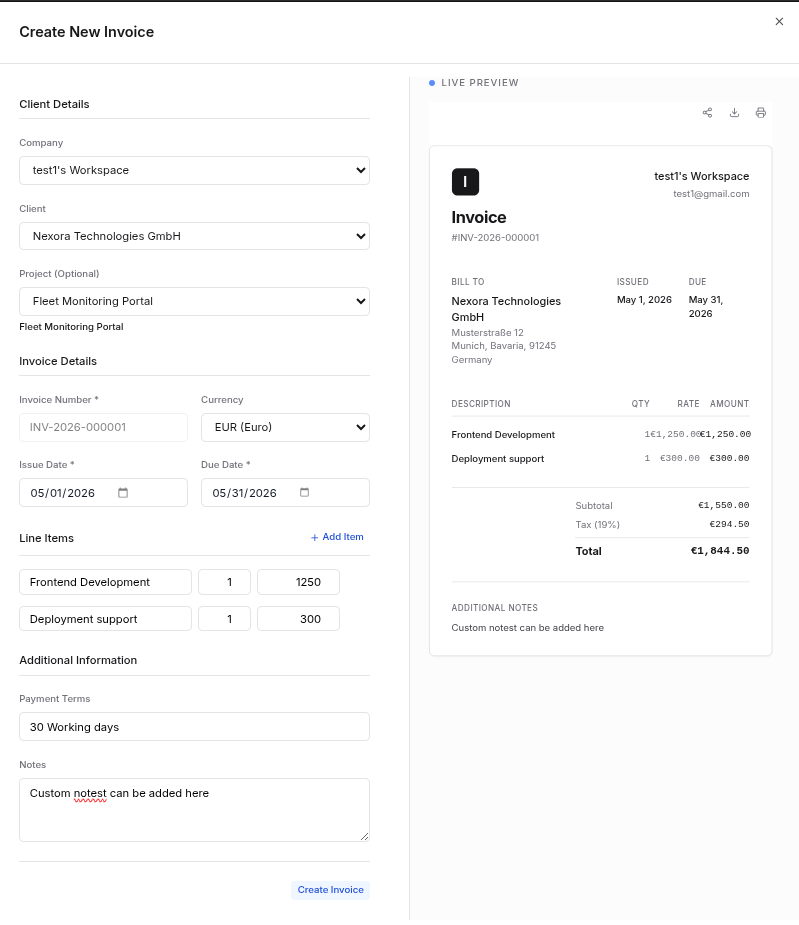Click Musterstraße 12 address line
The height and width of the screenshot is (925, 799).
[487, 333]
